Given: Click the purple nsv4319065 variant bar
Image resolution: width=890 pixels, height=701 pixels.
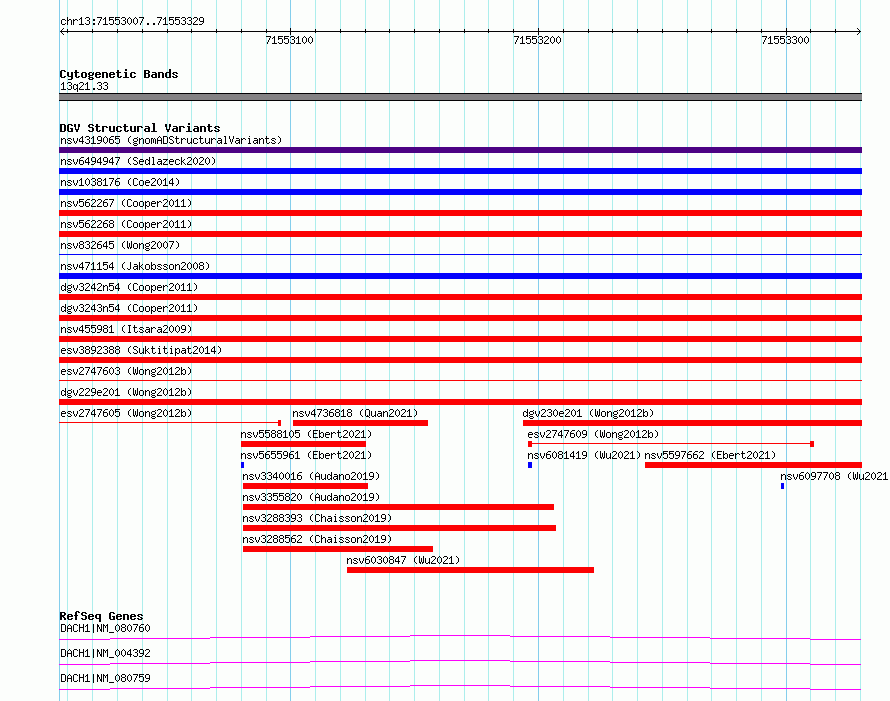Looking at the screenshot, I should (460, 150).
